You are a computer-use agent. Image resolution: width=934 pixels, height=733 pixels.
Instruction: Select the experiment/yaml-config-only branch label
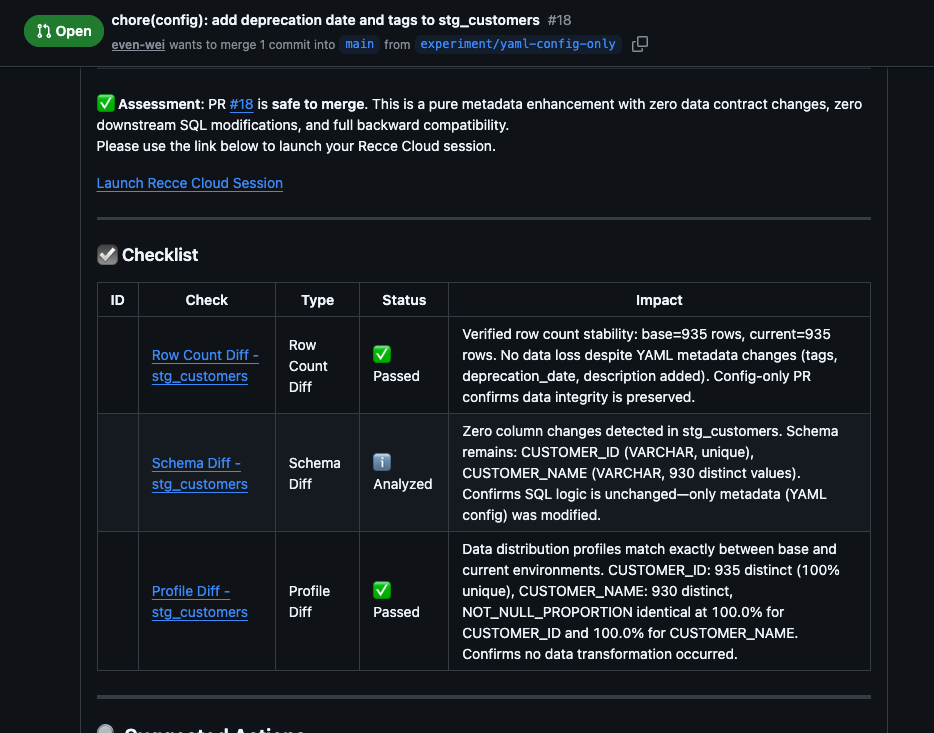click(x=518, y=44)
